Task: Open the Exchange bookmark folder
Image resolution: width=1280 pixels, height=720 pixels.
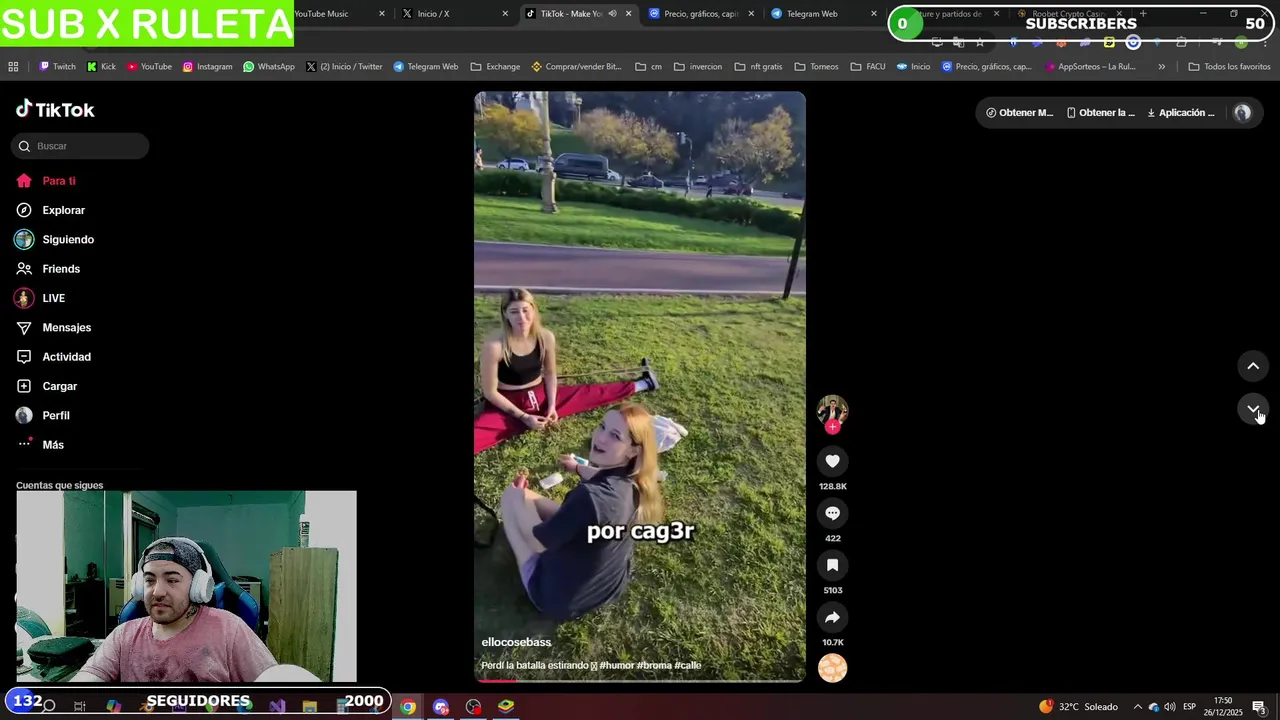Action: pyautogui.click(x=495, y=67)
